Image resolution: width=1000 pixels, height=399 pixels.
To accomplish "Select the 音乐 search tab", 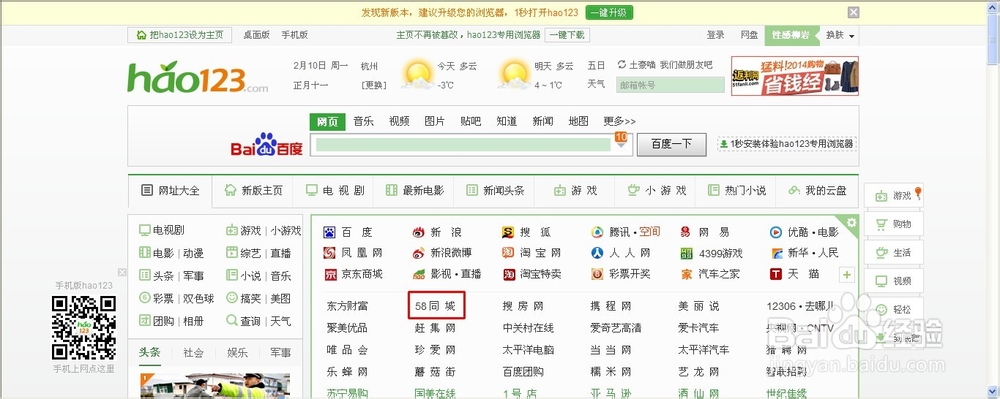I will point(364,121).
